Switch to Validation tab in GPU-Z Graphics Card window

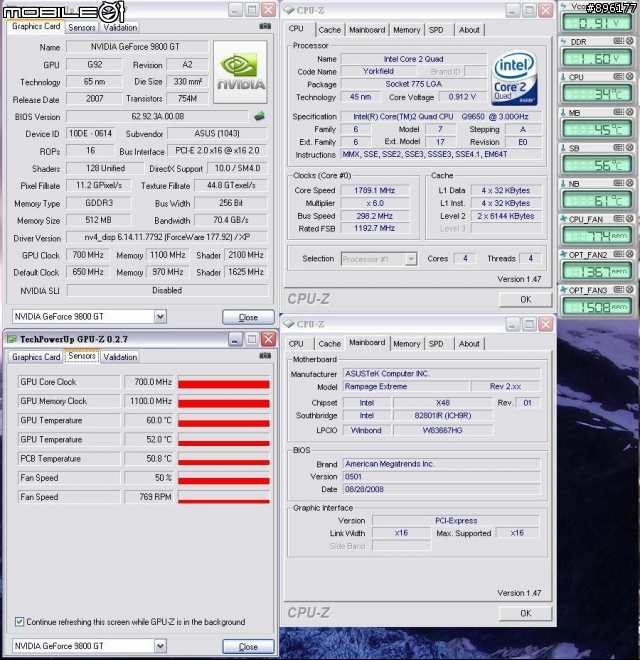(120, 27)
